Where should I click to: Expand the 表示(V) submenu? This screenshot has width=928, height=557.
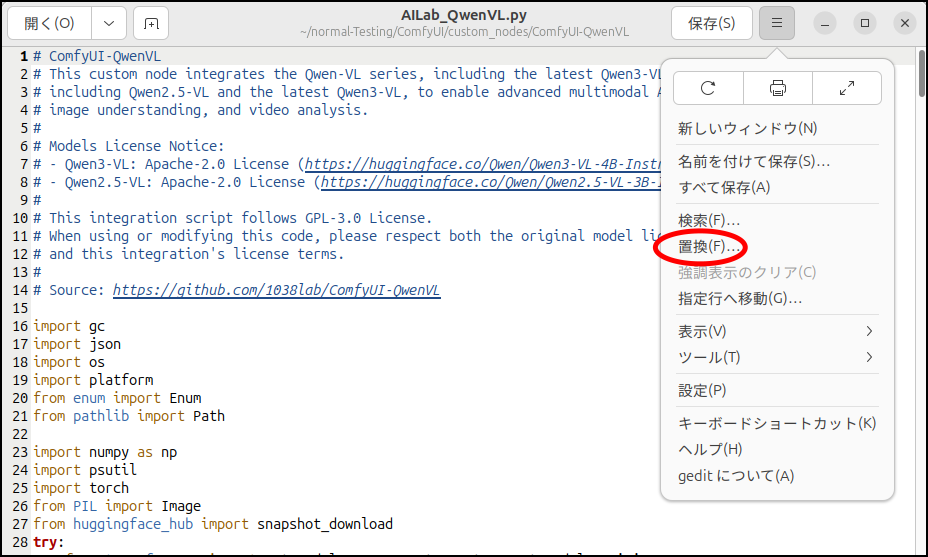pyautogui.click(x=776, y=331)
